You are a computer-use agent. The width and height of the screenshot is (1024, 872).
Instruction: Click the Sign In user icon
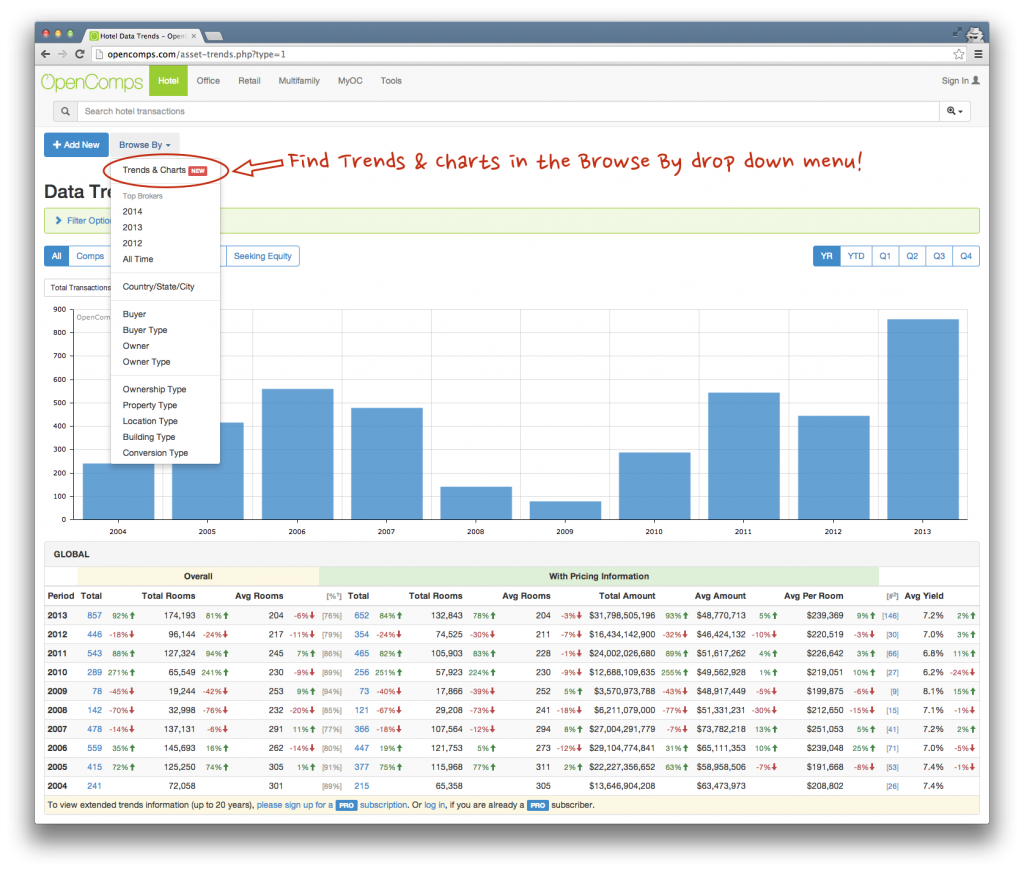(976, 81)
